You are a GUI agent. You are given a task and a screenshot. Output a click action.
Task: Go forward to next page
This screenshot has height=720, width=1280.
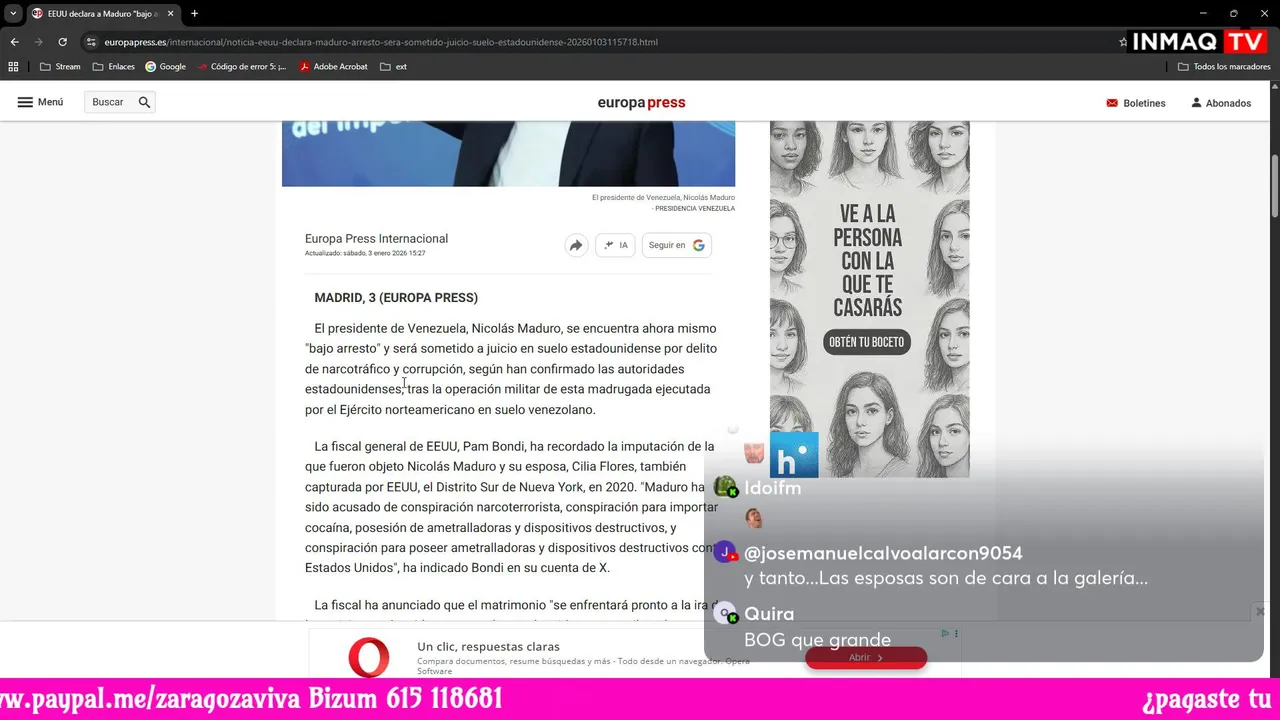(38, 42)
